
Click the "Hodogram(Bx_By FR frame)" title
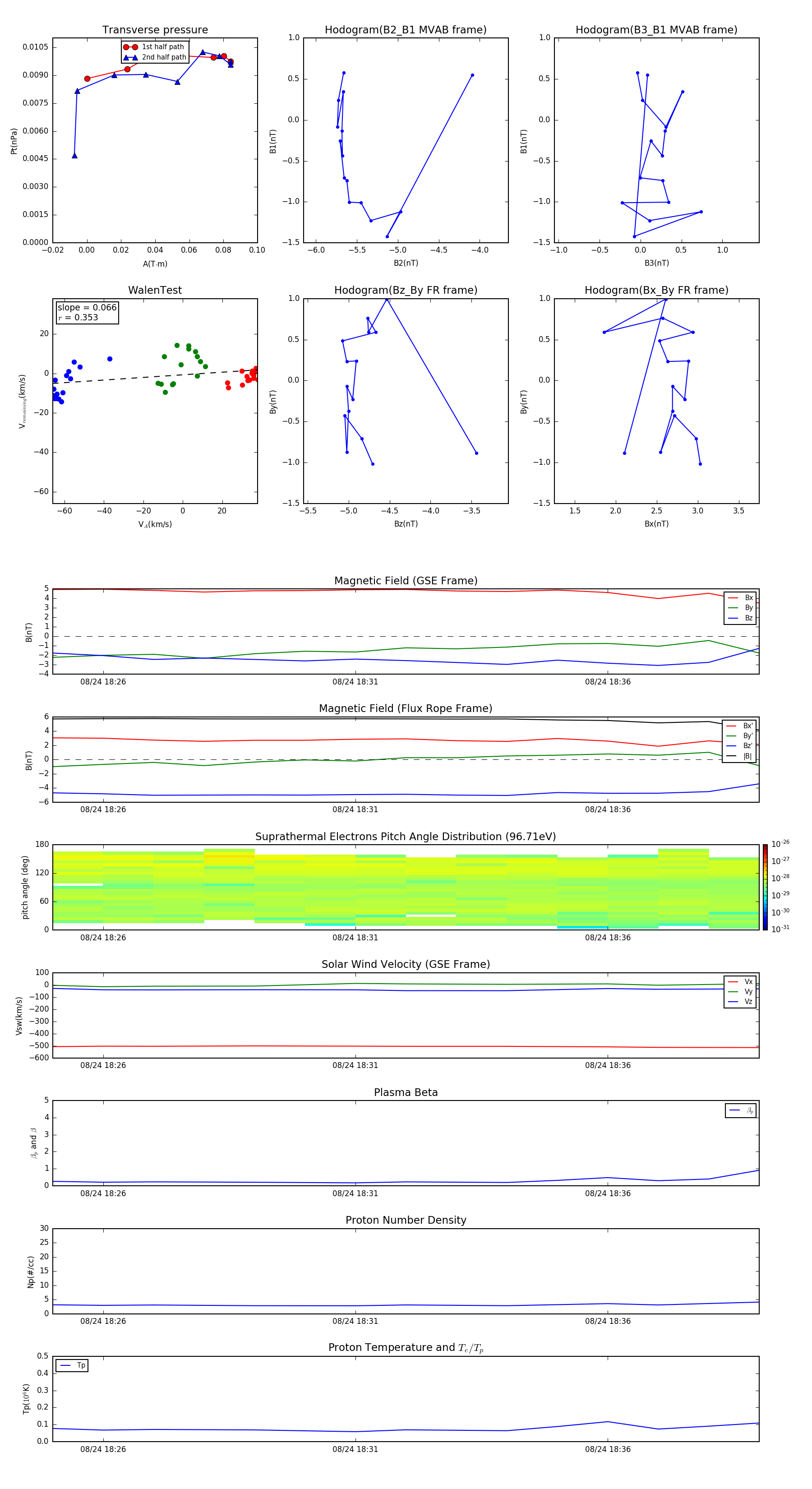(656, 290)
